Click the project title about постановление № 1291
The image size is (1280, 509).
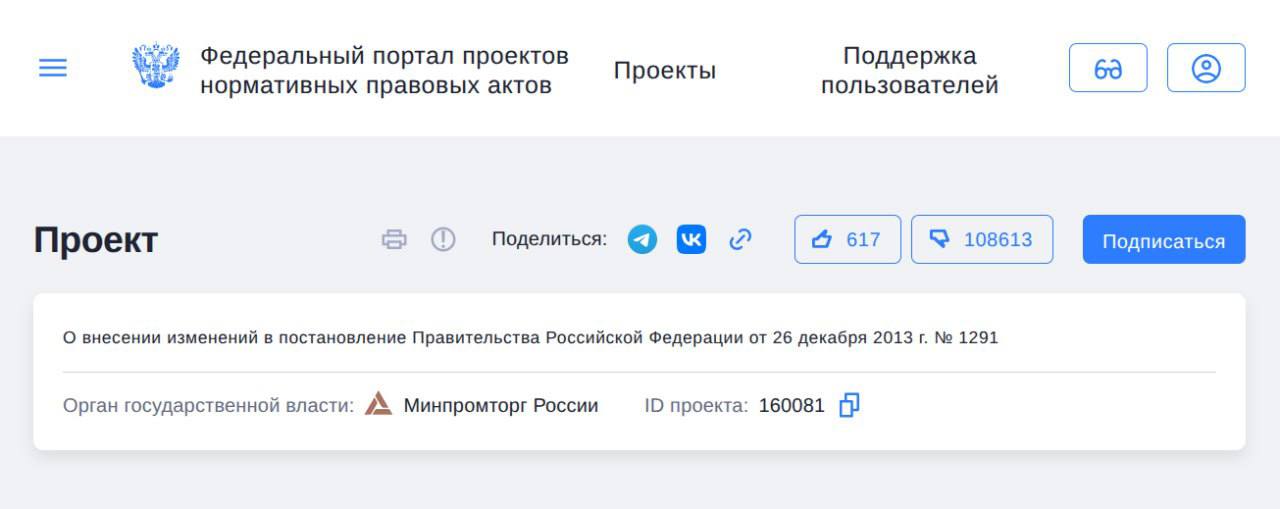coord(530,338)
